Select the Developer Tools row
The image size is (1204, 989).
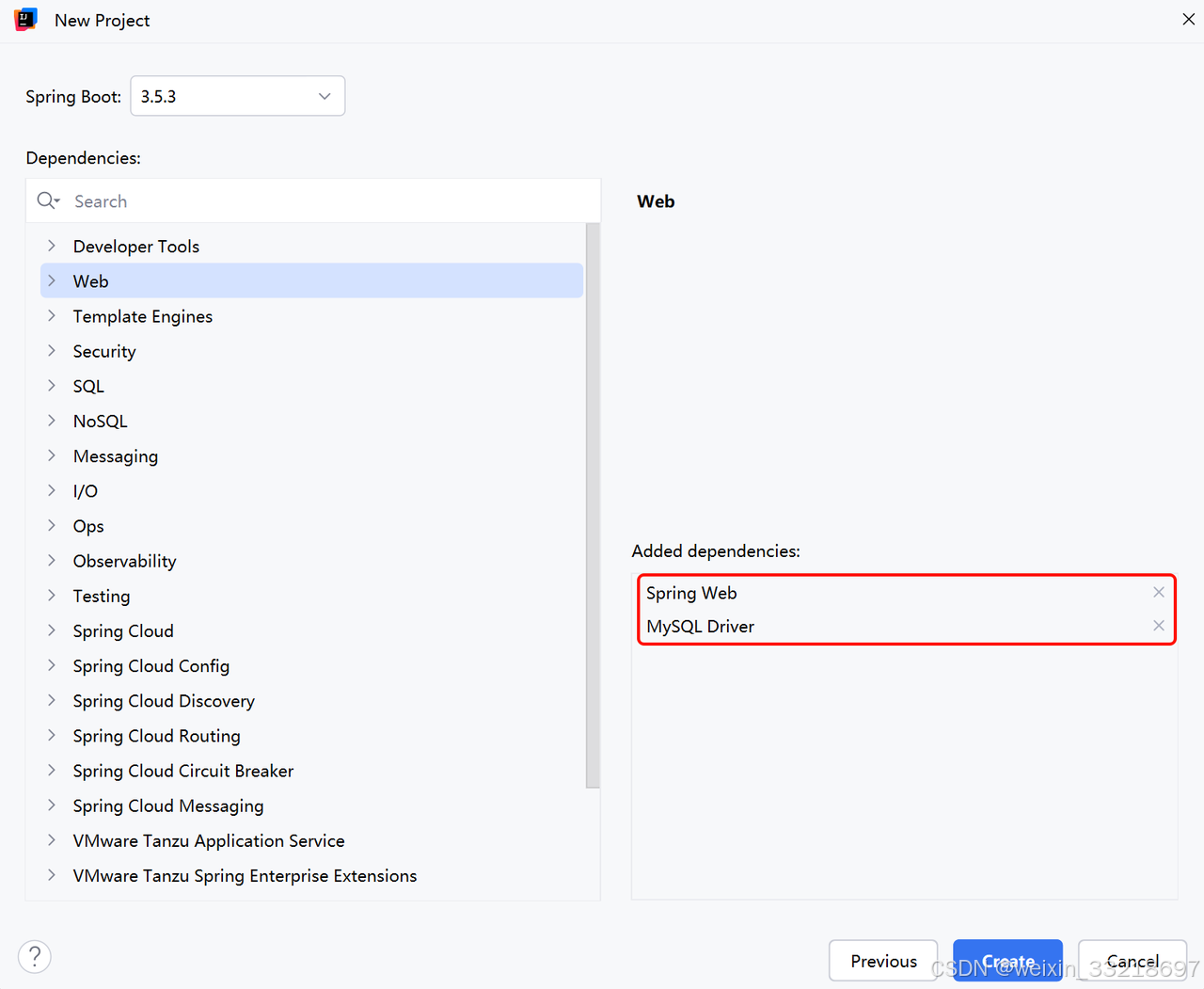coord(311,246)
